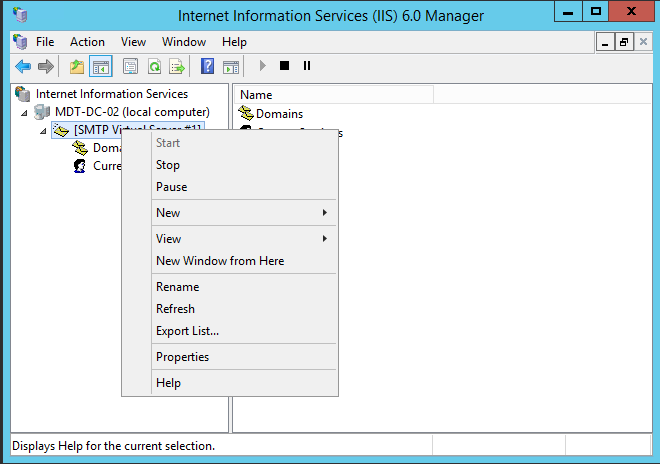Click the Back arrow toolbar icon
This screenshot has width=660, height=464.
[x=23, y=66]
